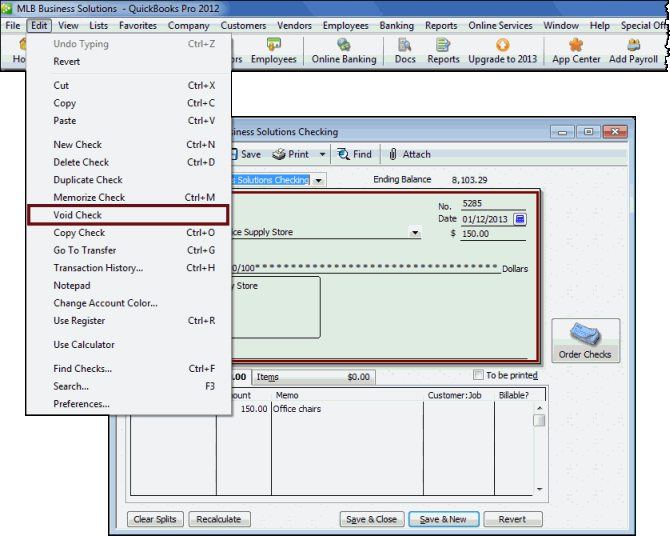Click the Print icon in check window

291,154
